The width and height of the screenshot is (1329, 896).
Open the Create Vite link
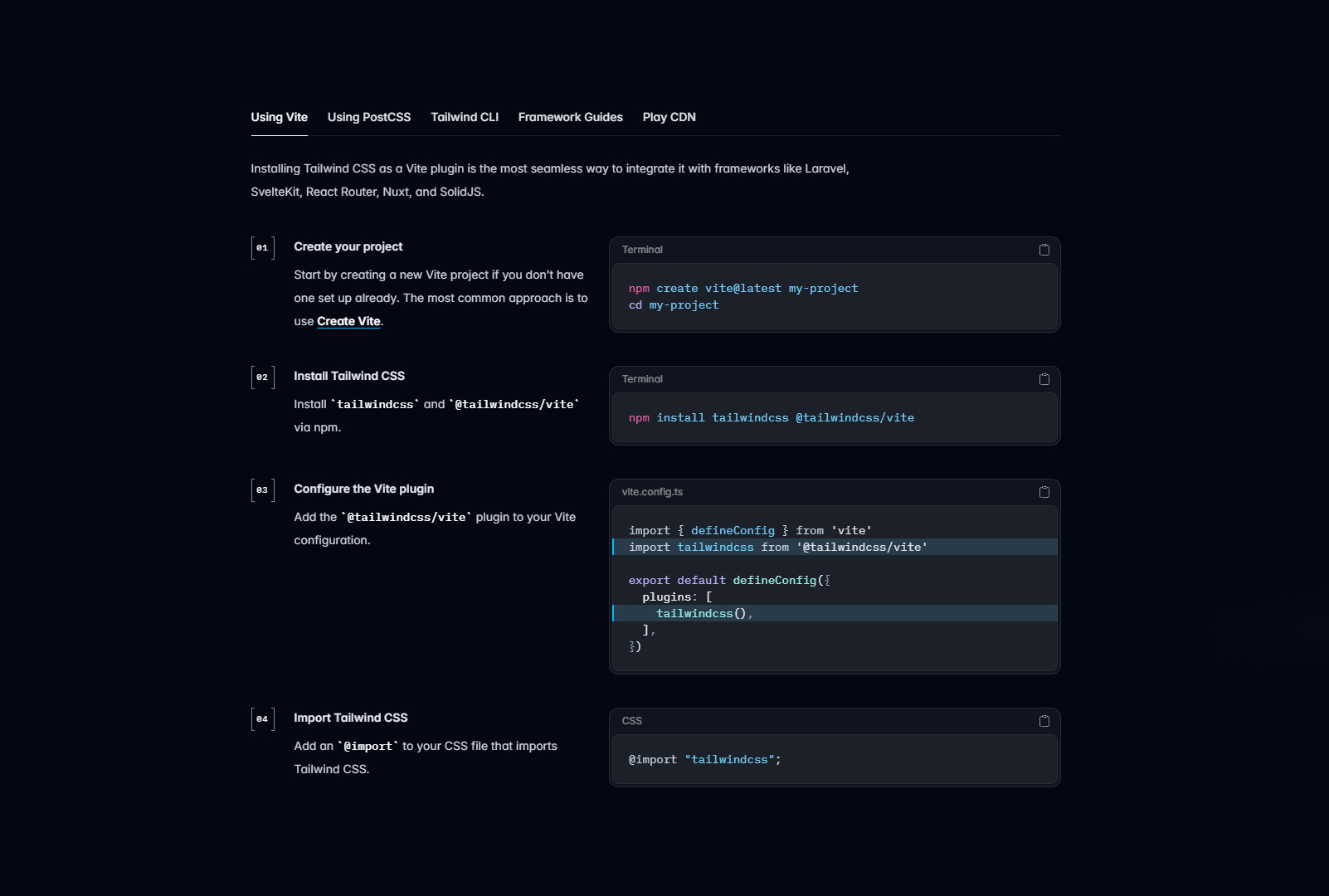tap(348, 321)
